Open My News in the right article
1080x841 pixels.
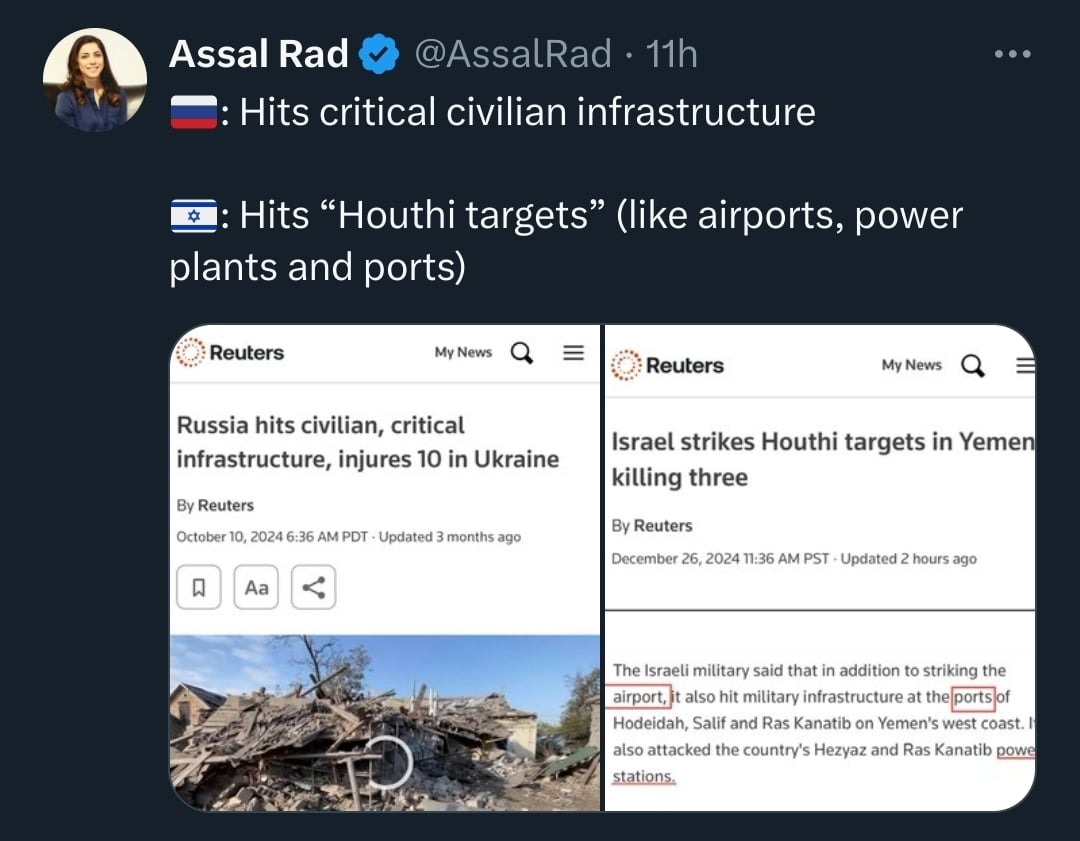pyautogui.click(x=911, y=365)
